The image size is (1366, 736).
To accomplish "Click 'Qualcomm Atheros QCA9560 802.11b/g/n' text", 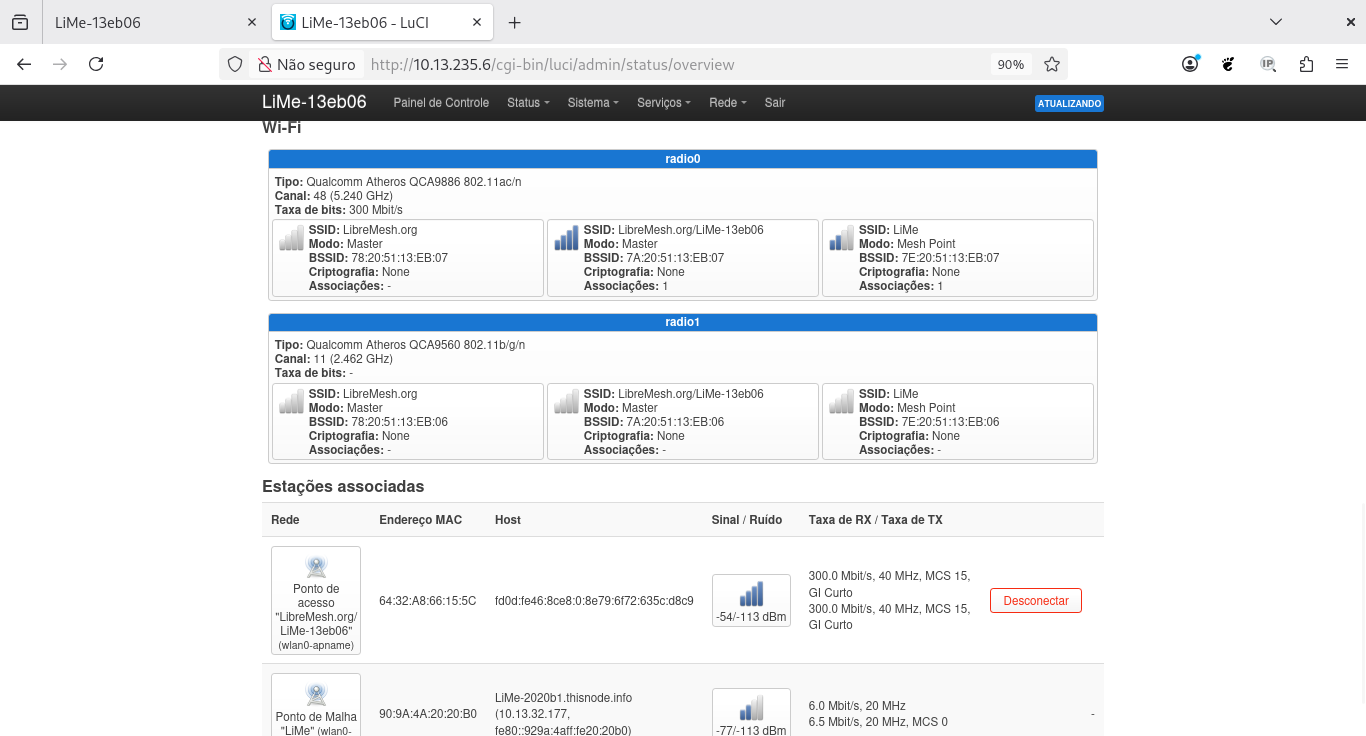I will pos(416,345).
